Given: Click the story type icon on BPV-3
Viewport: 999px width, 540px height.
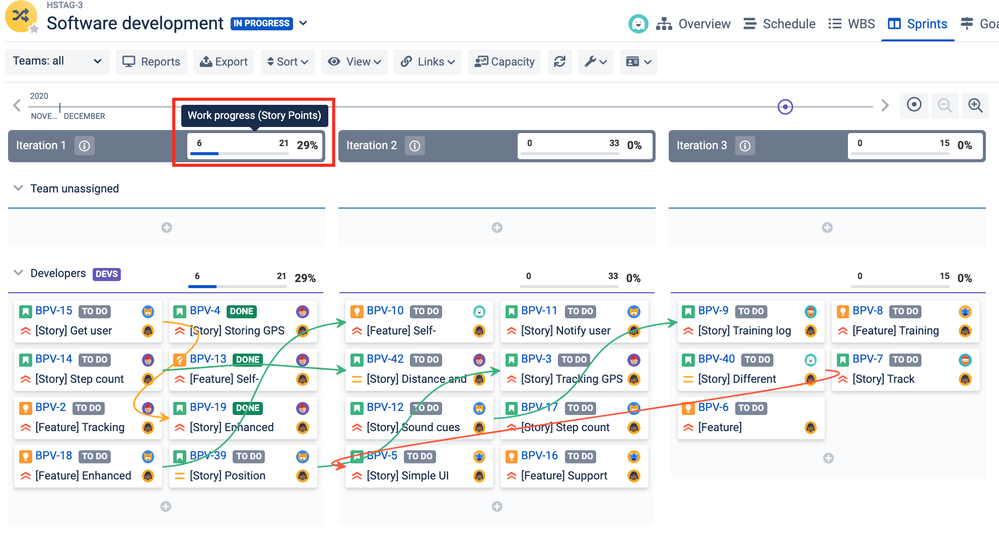Looking at the screenshot, I should 511,360.
